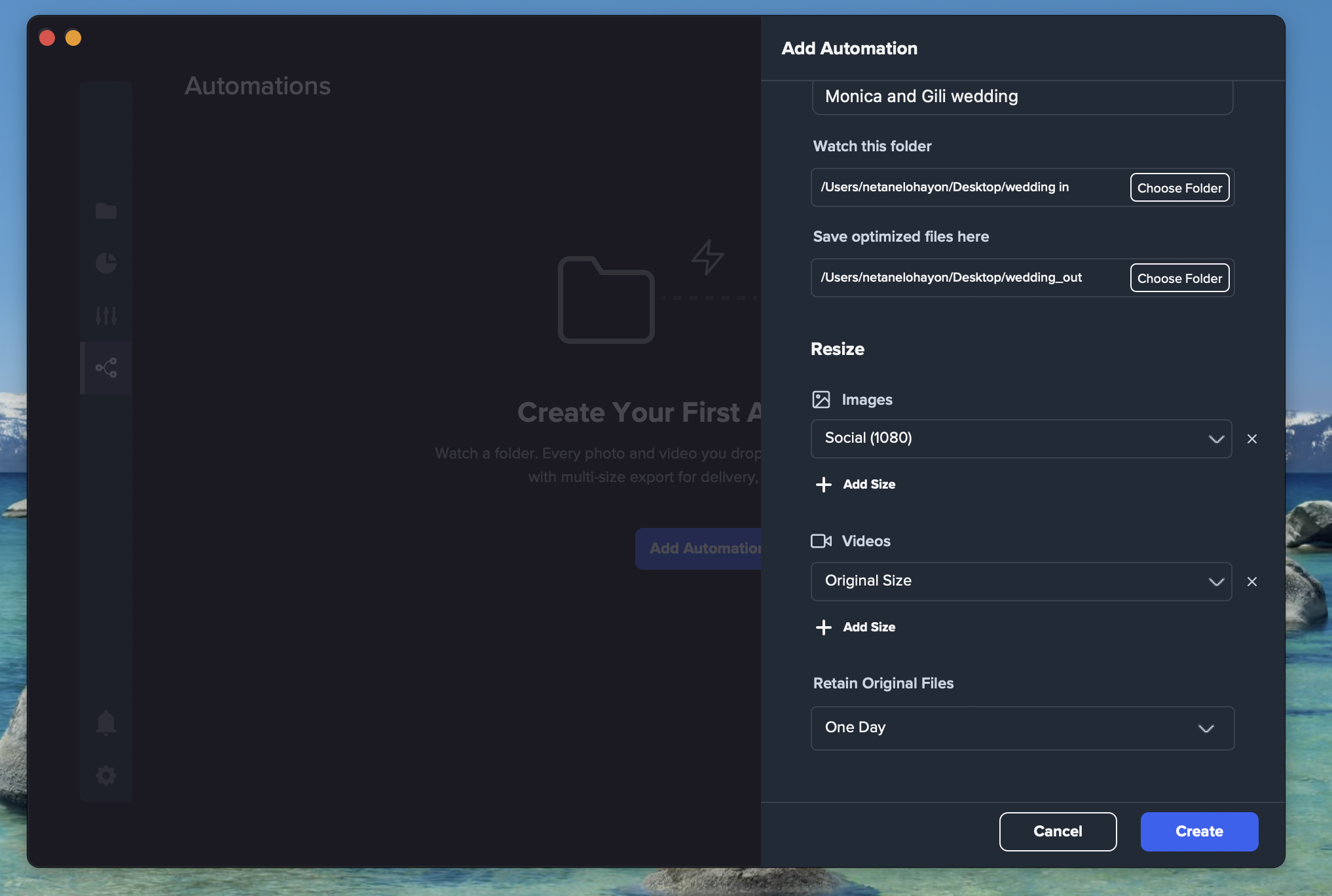Click the Watch this folder label
Image resolution: width=1332 pixels, height=896 pixels.
[872, 146]
